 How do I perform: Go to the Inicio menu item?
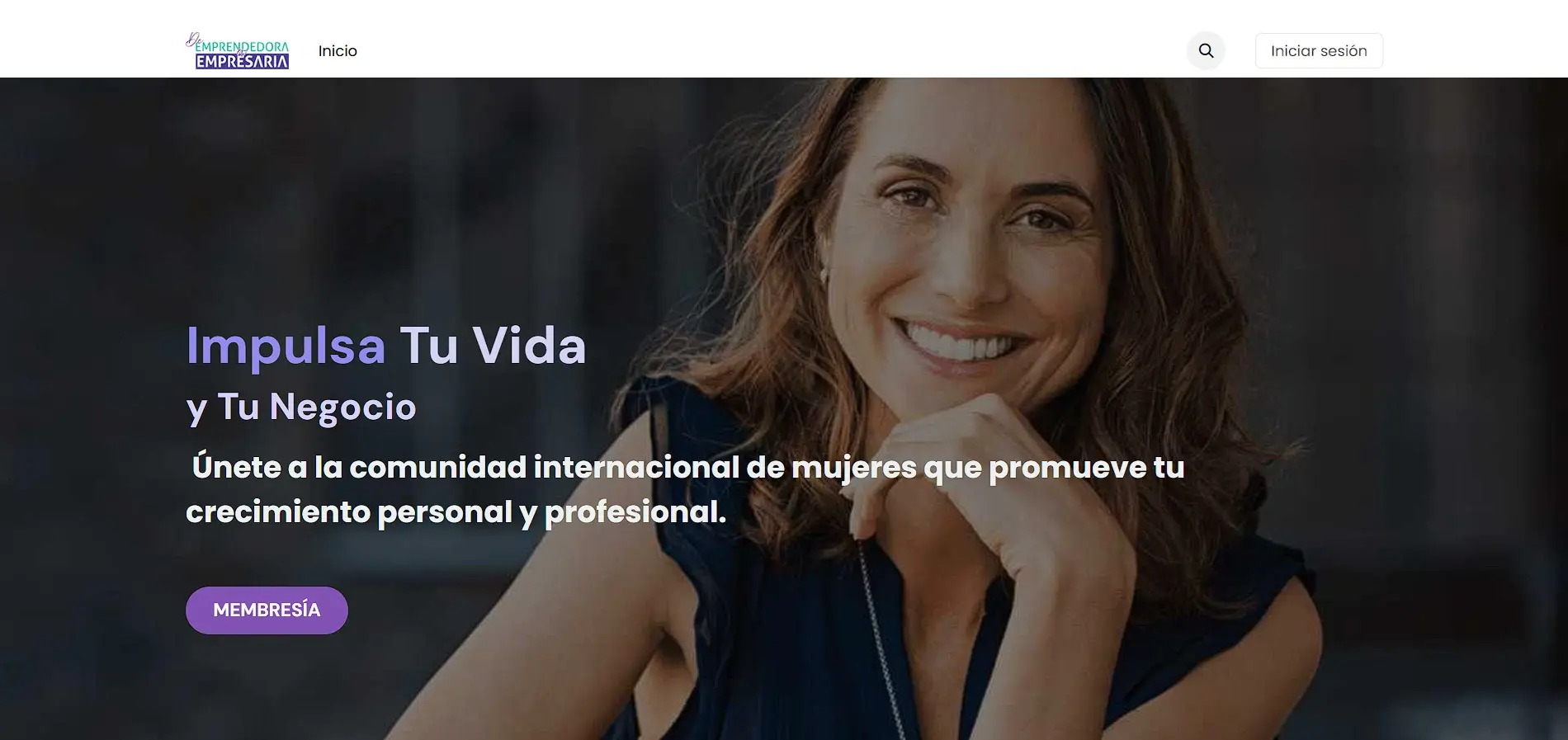(338, 51)
